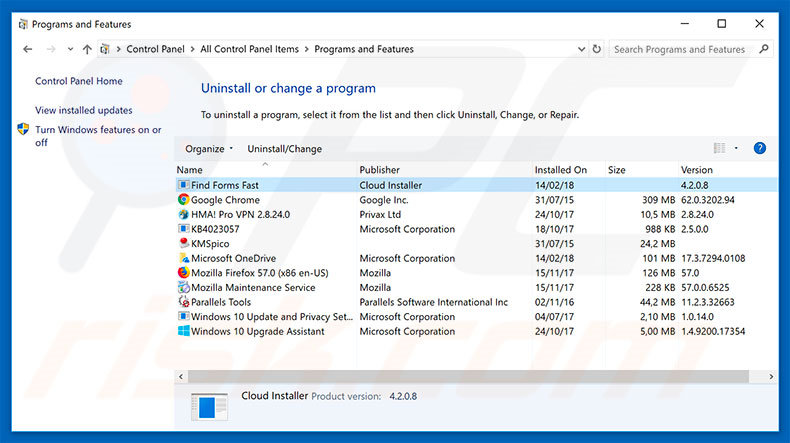Click Control Panel in the breadcrumb
The width and height of the screenshot is (790, 443).
(x=155, y=49)
